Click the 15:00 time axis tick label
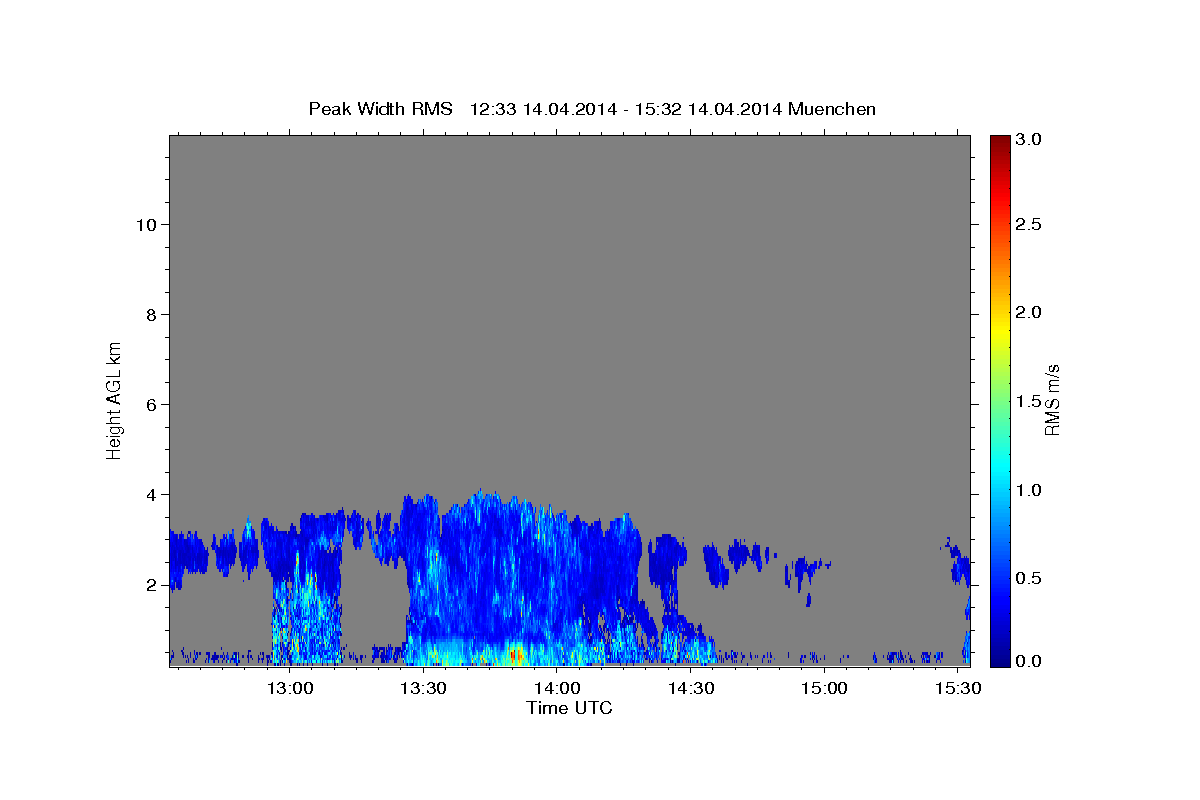The width and height of the screenshot is (1200, 800). coord(824,689)
